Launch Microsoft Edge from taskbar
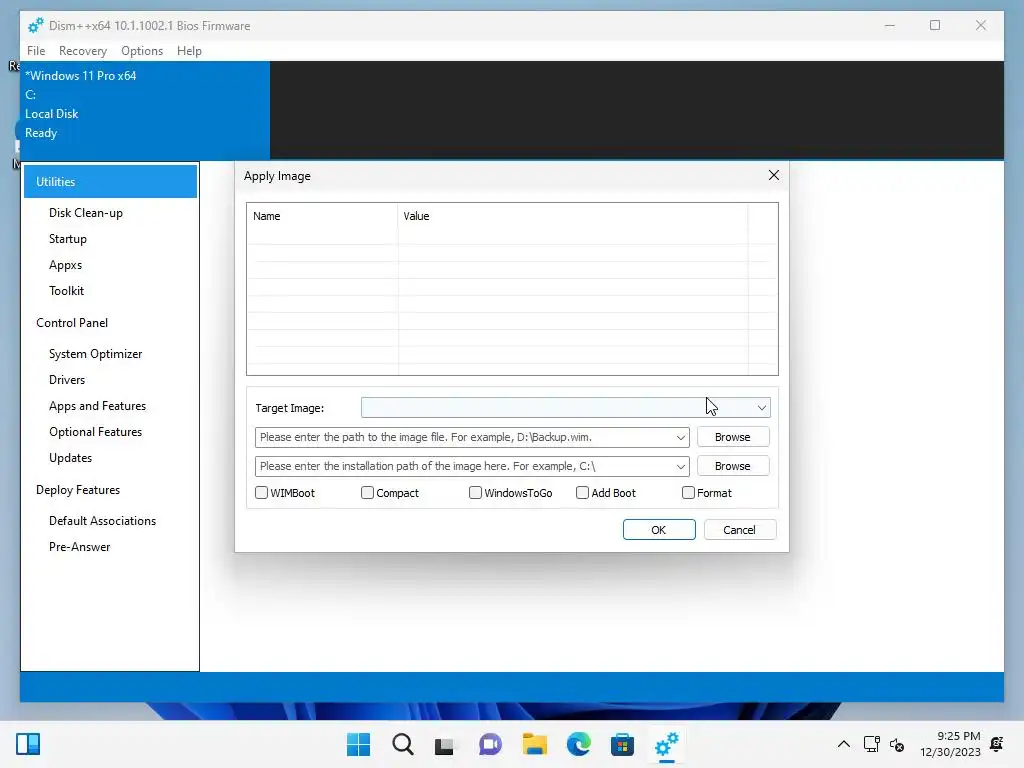 pos(579,744)
